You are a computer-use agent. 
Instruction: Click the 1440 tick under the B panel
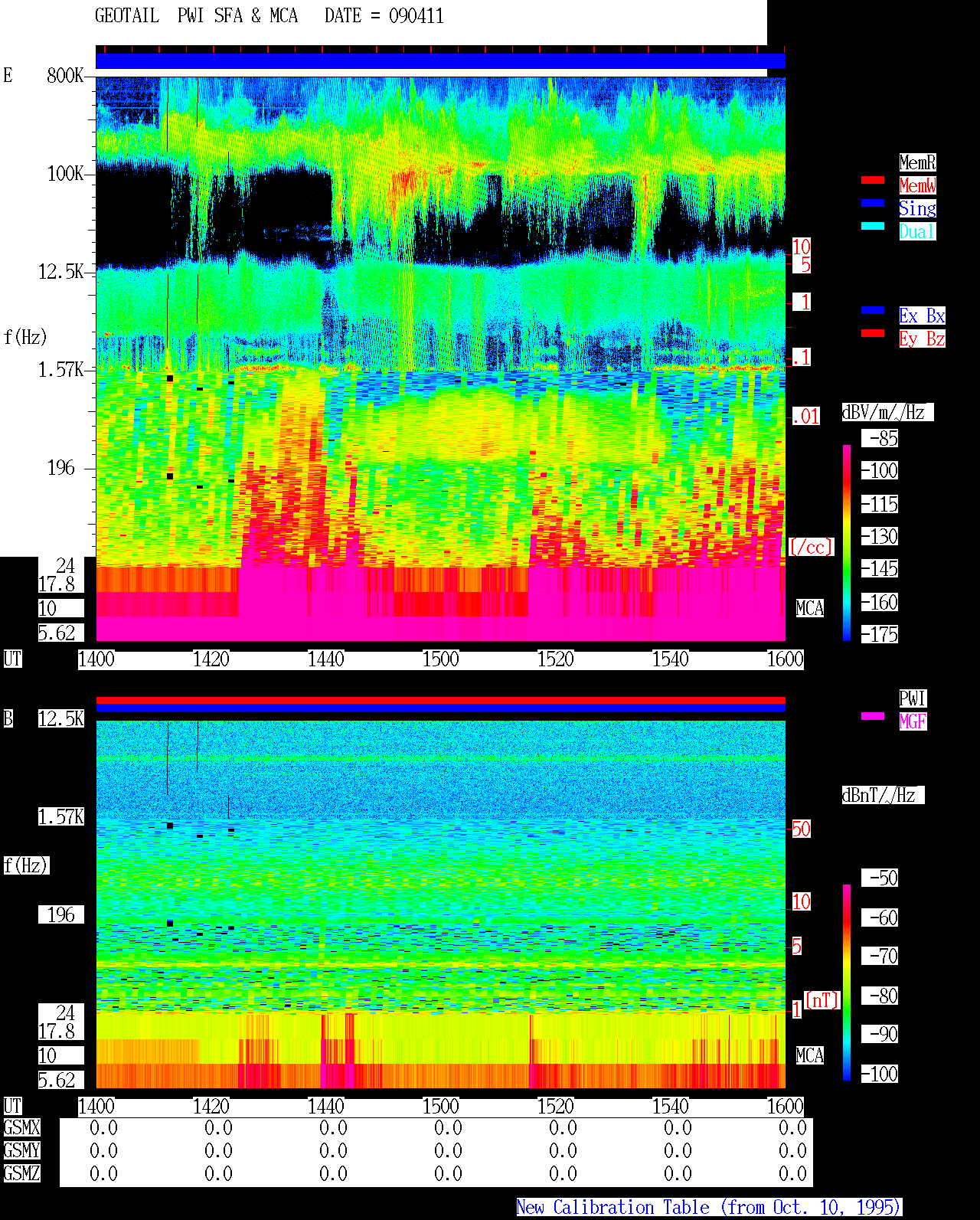click(326, 1106)
